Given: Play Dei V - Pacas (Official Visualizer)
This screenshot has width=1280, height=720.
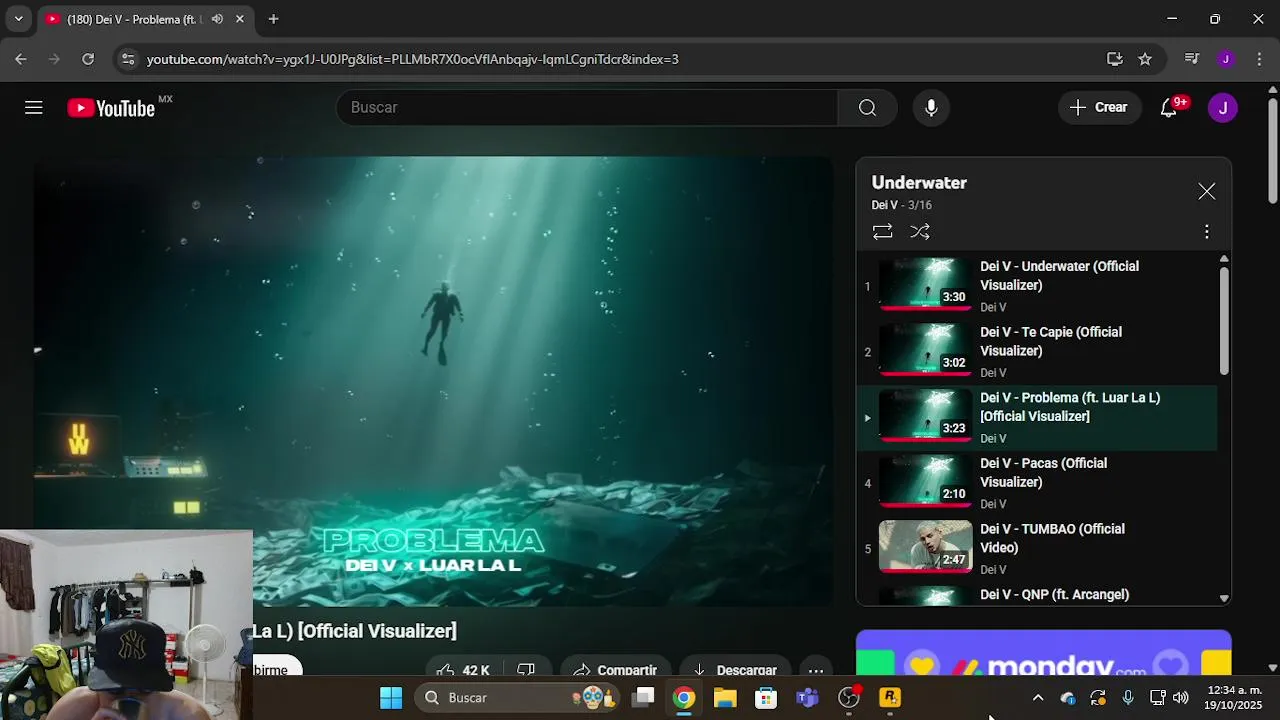Looking at the screenshot, I should pyautogui.click(x=1038, y=483).
